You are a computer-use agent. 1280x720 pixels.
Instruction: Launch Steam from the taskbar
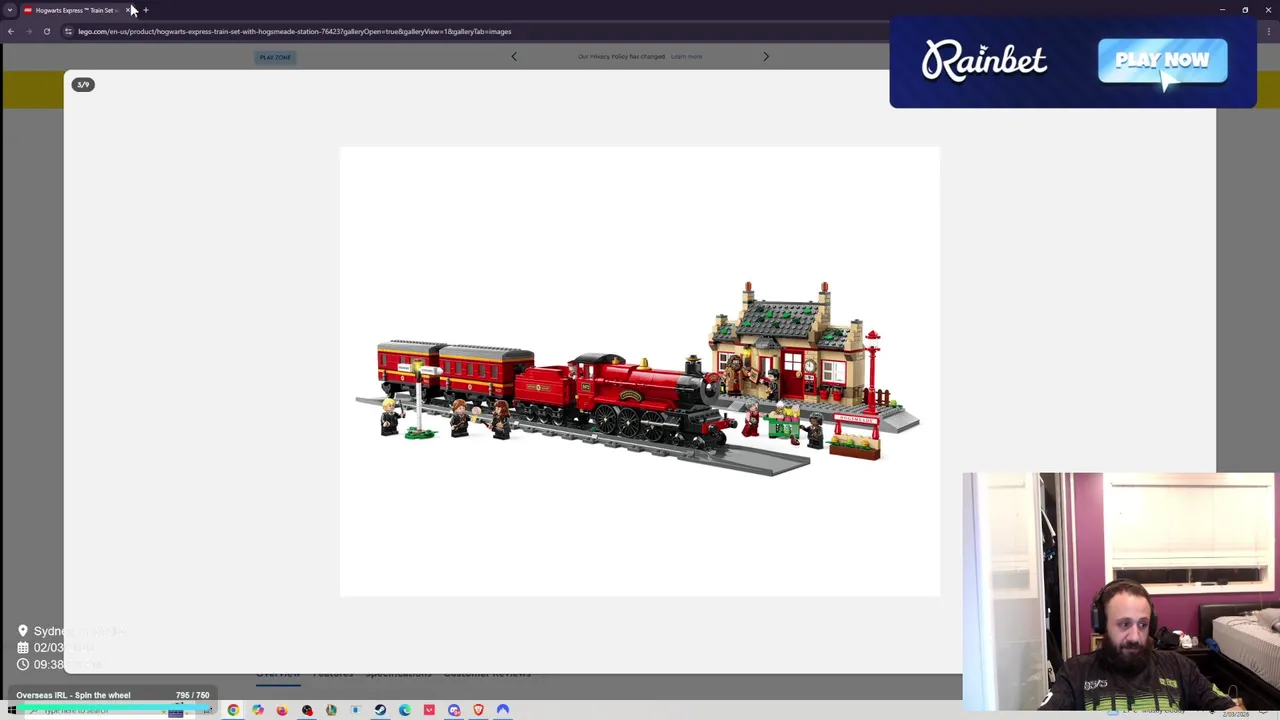[380, 710]
